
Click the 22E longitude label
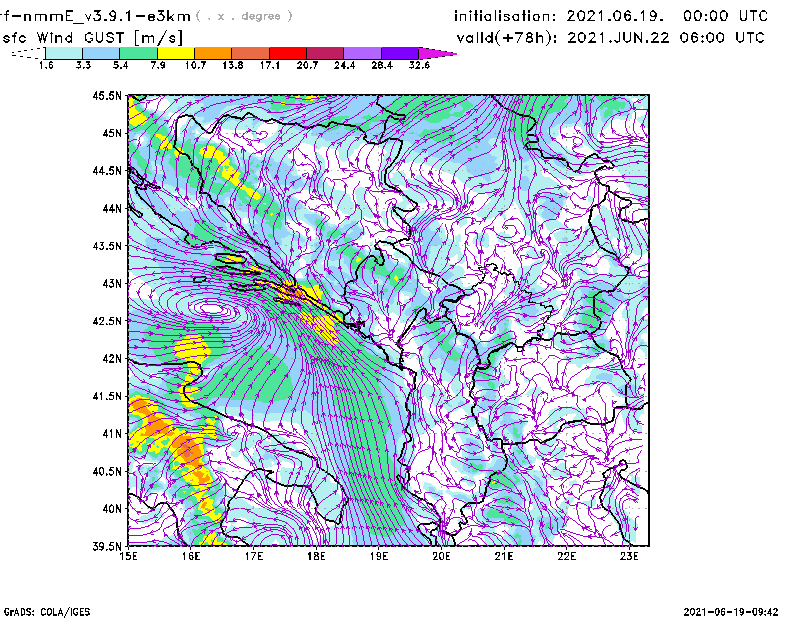tap(567, 556)
